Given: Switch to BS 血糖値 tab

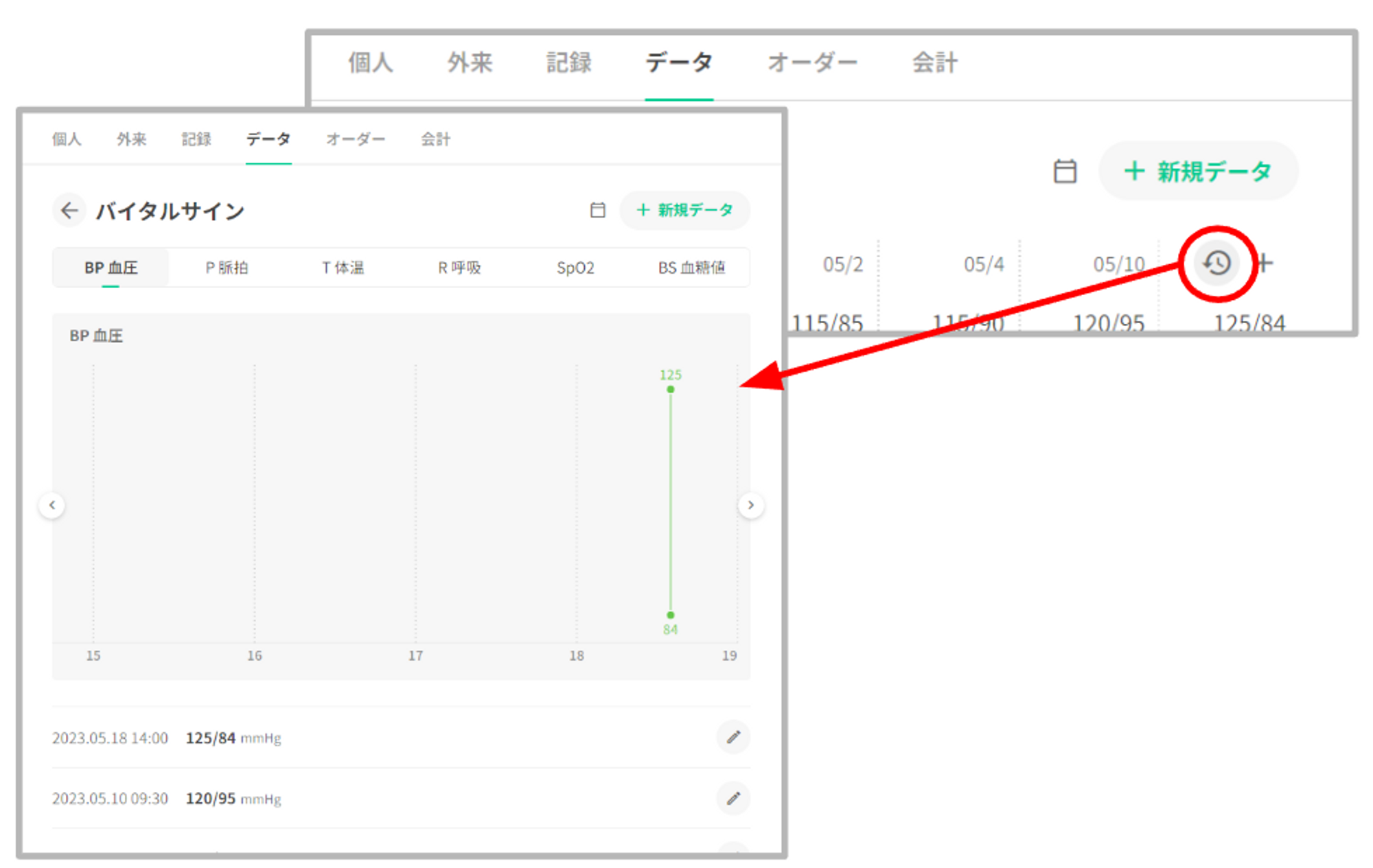Looking at the screenshot, I should (691, 268).
